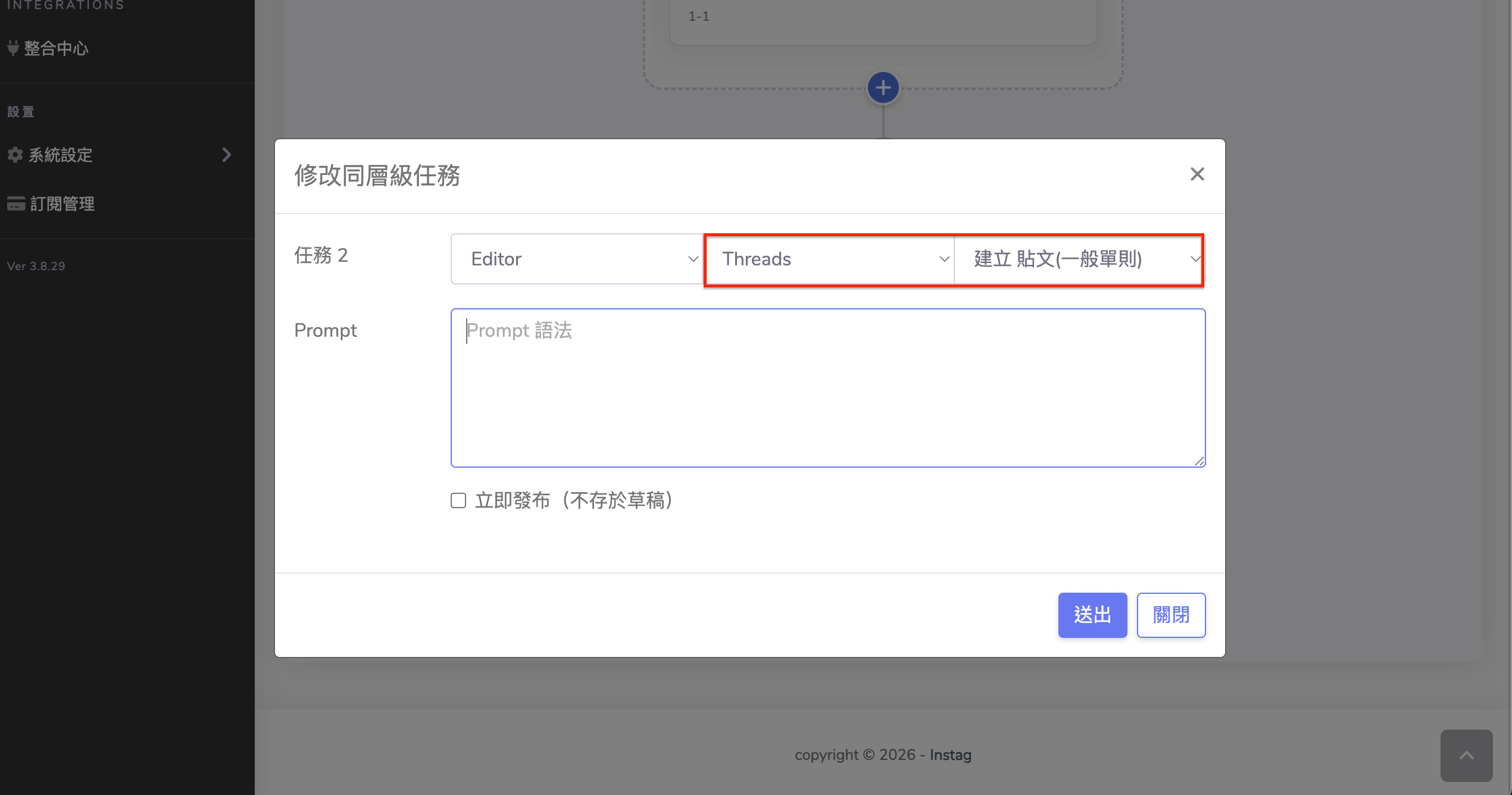Enable the 立即發布 checkbox
The image size is (1512, 795).
coord(458,500)
